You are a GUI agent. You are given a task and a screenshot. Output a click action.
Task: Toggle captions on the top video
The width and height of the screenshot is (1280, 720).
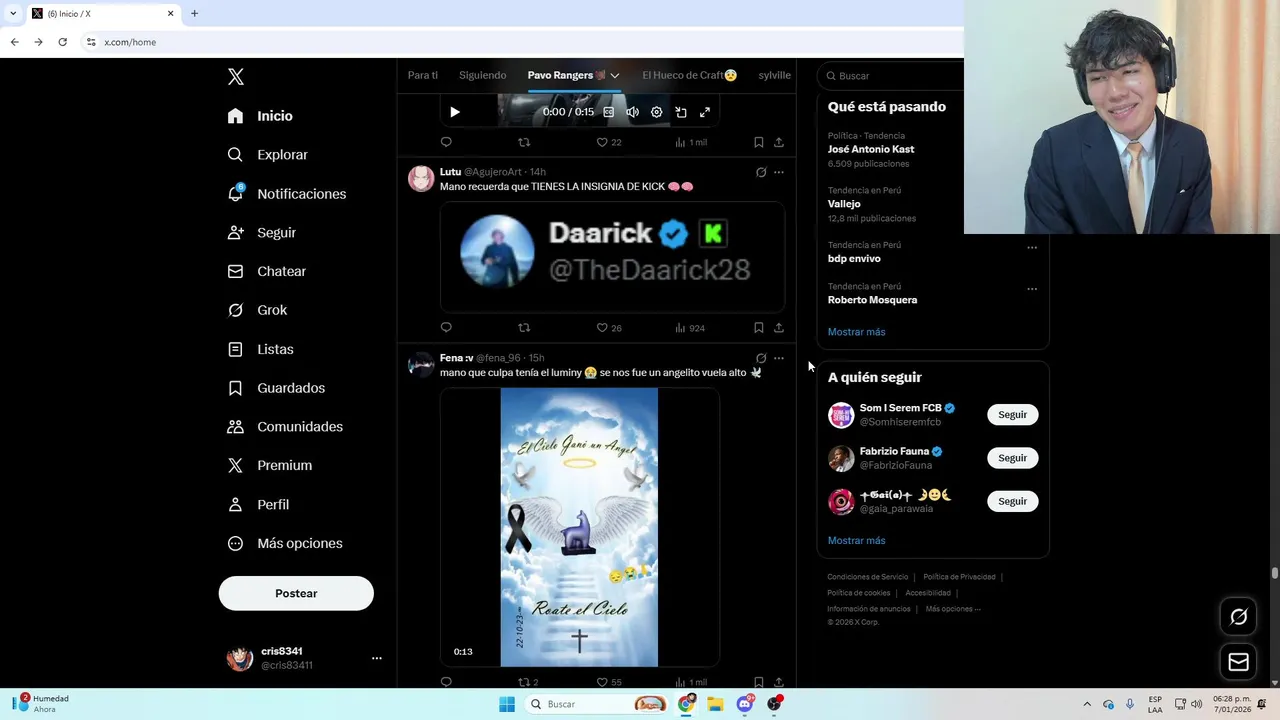pos(608,112)
